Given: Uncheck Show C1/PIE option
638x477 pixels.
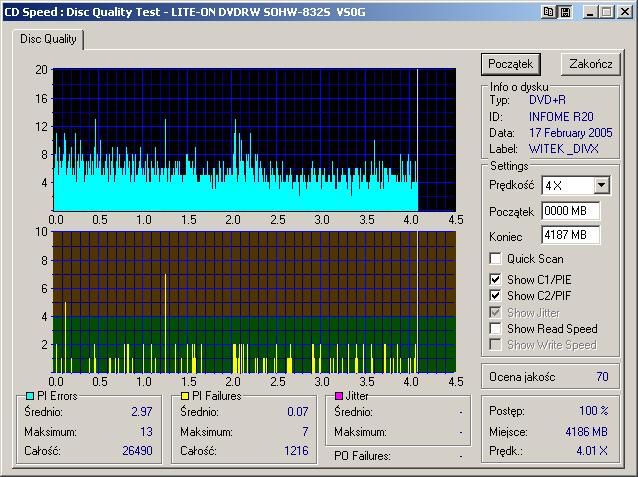Looking at the screenshot, I should point(495,279).
